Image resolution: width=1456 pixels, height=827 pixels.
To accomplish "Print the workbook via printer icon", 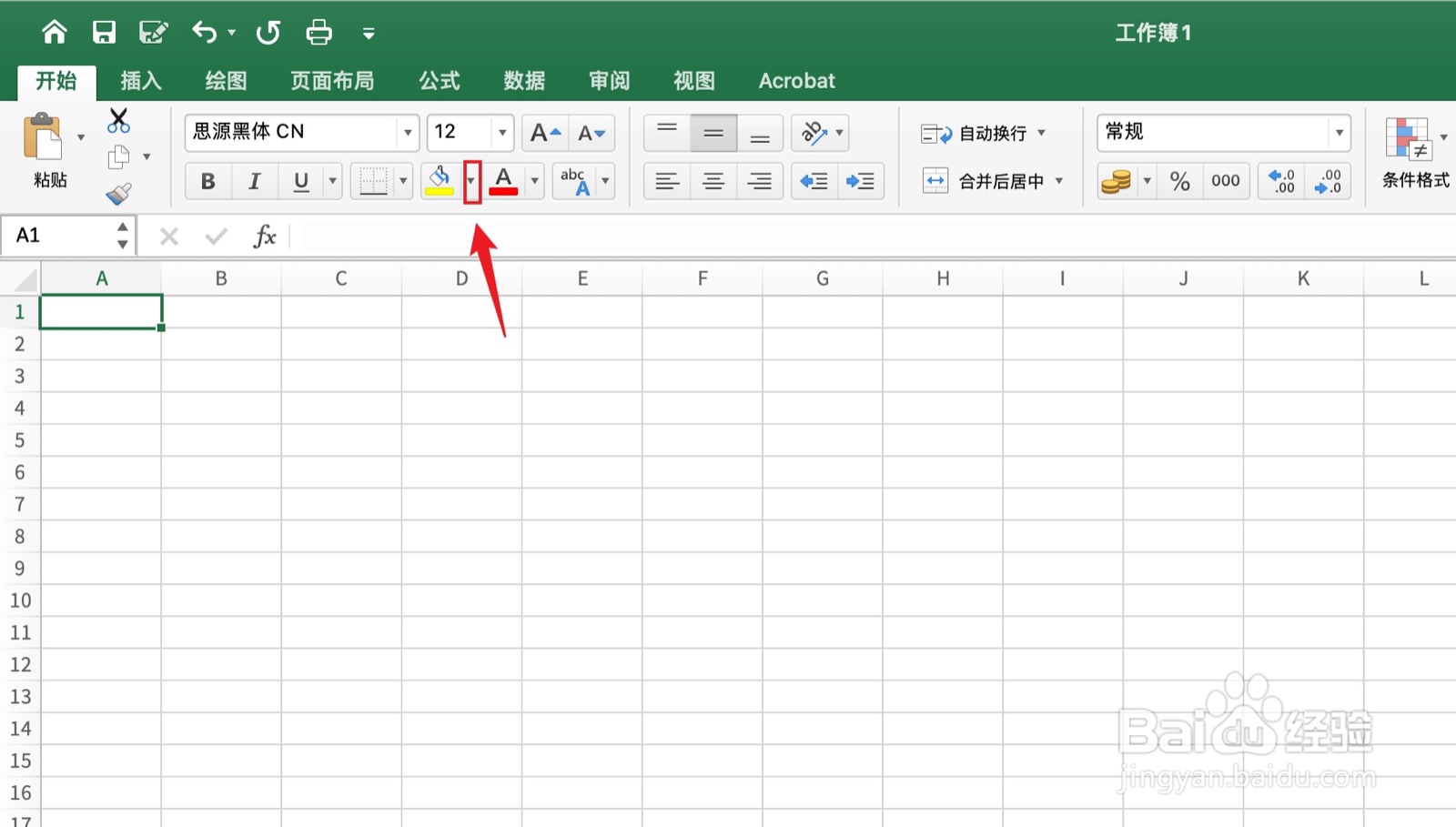I will pos(318,33).
